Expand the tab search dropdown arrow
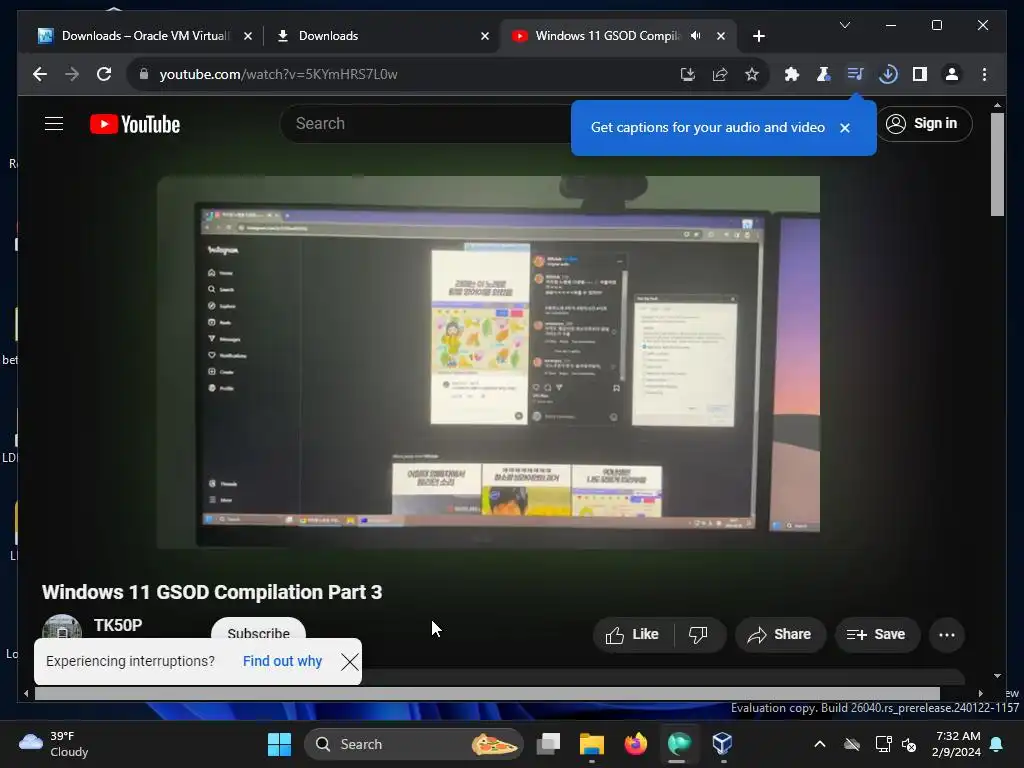Screen dimensions: 1024x768 844,25
